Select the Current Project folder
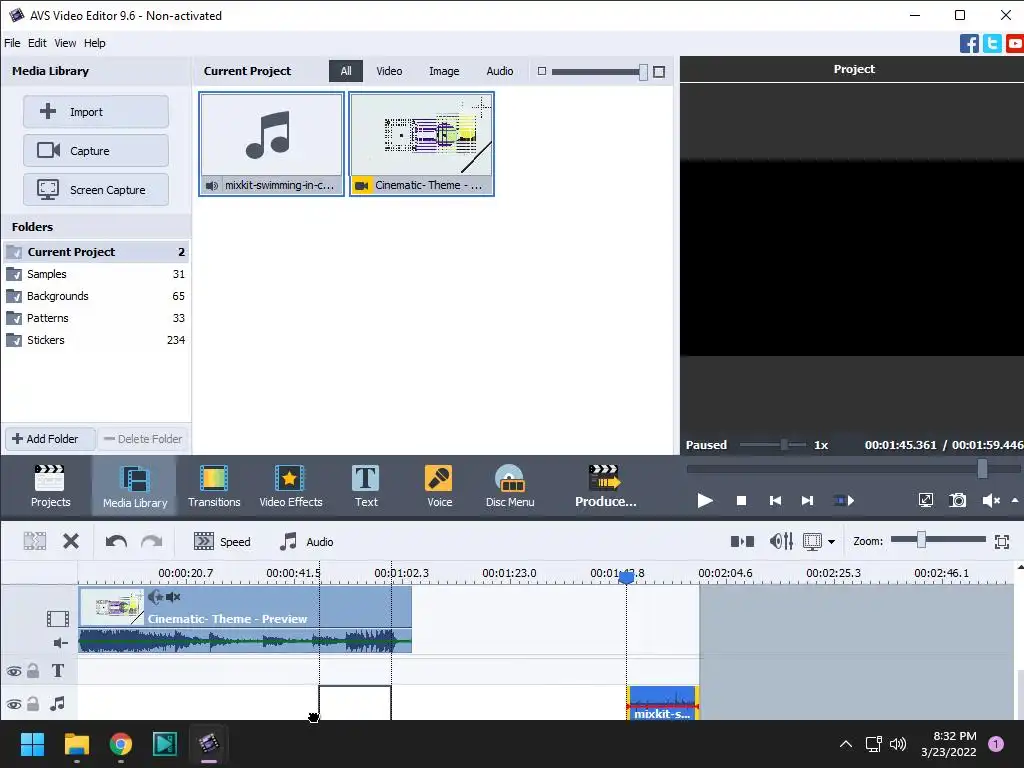1024x768 pixels. click(x=95, y=252)
